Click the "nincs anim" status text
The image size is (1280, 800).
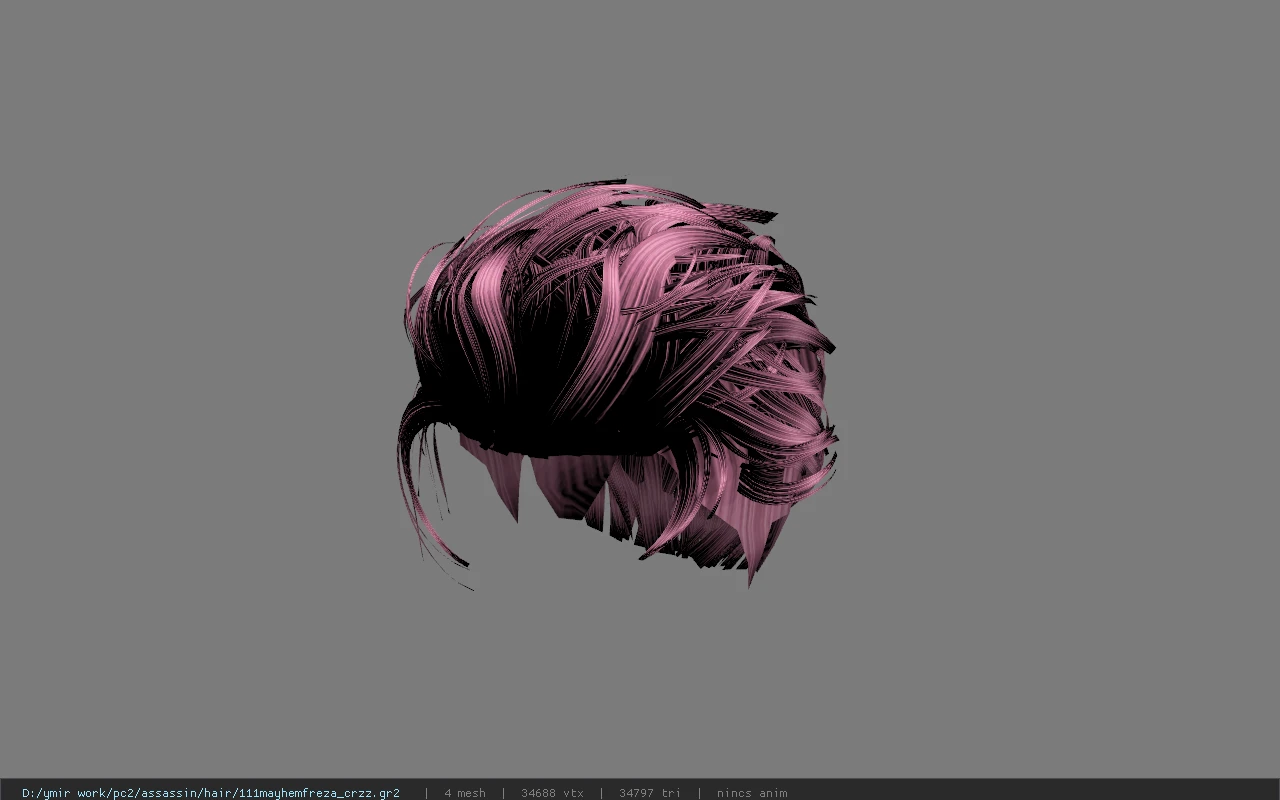[x=752, y=793]
